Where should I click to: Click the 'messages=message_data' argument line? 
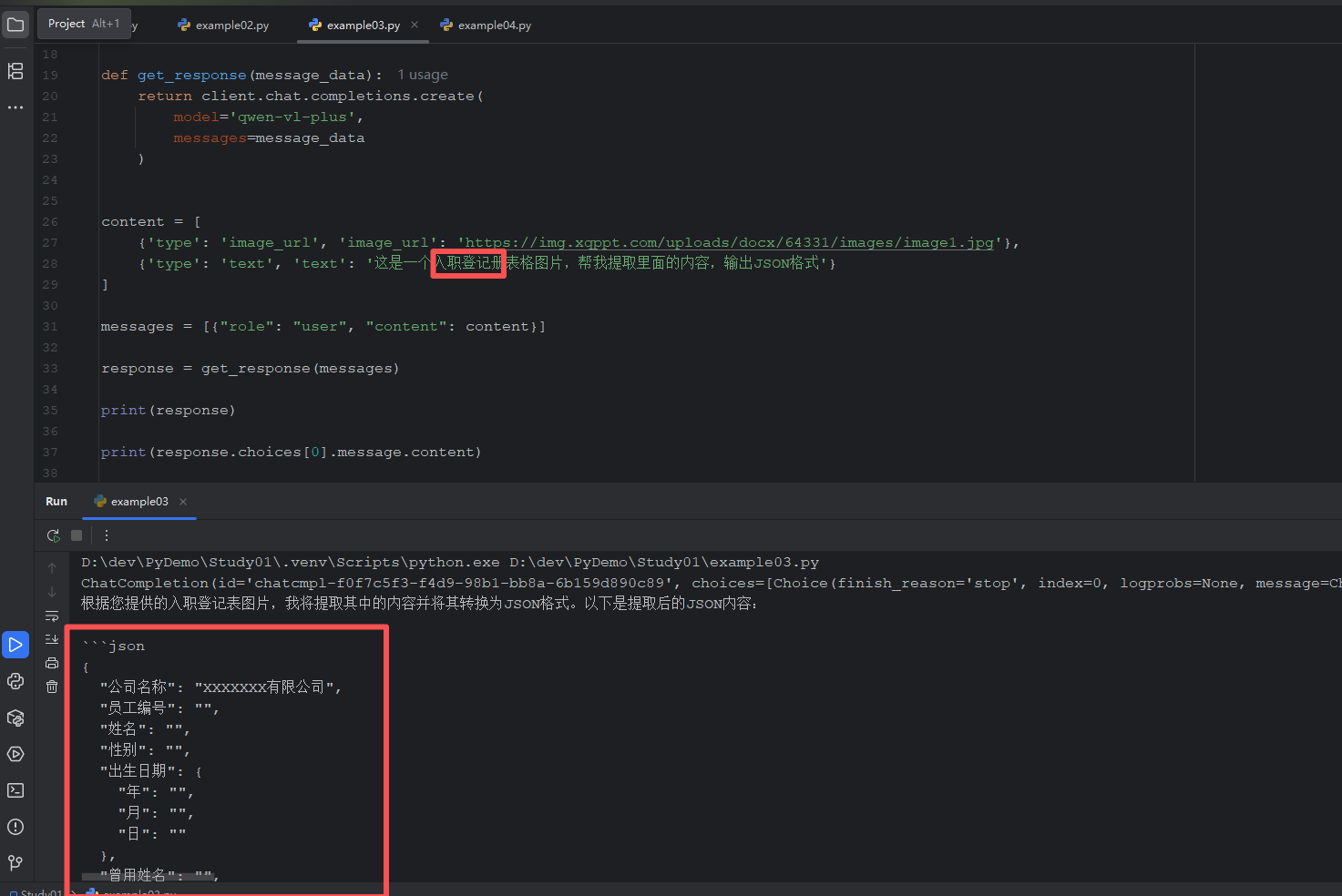(x=269, y=137)
